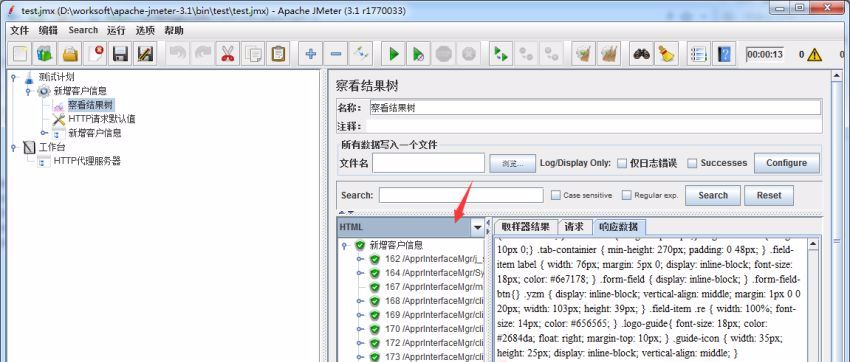Collapse the 测试计划 tree node
The width and height of the screenshot is (850, 362).
14,77
